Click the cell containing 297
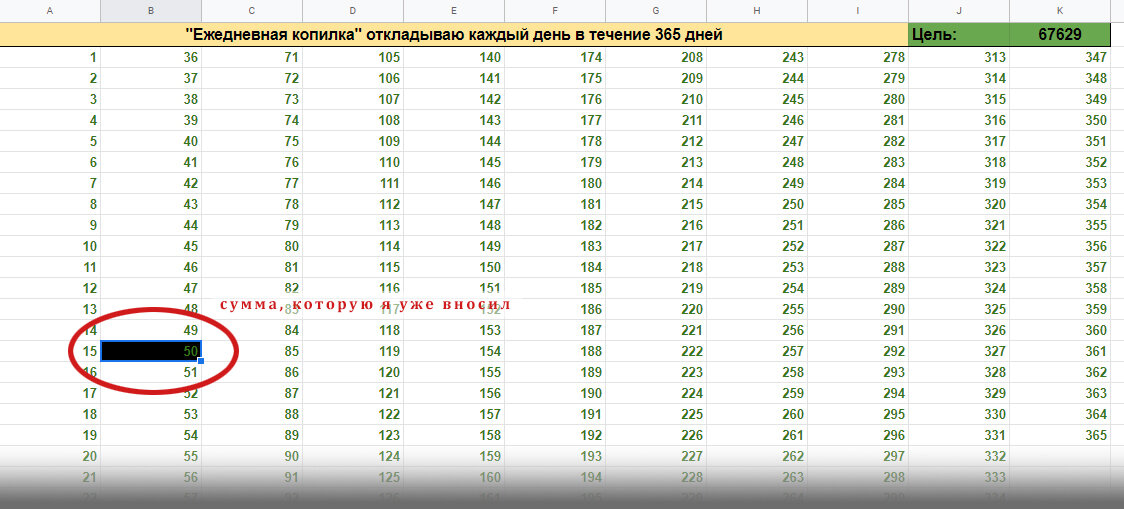Screen dimensions: 1124x509 (858, 457)
